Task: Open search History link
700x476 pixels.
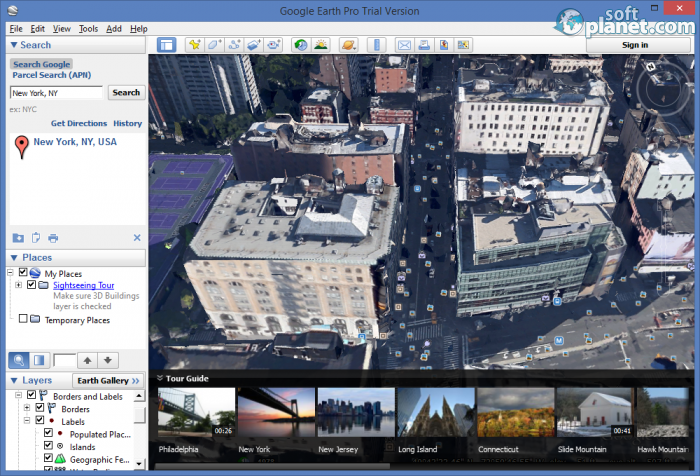Action: (128, 123)
